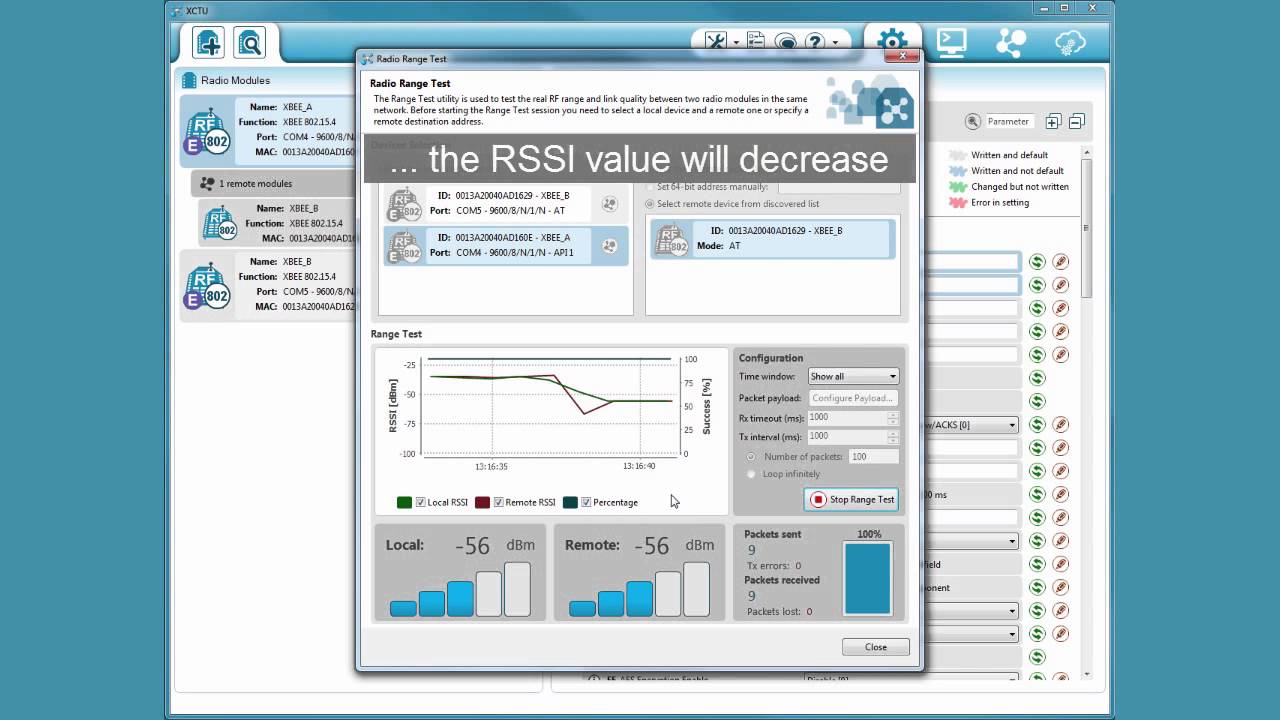Open the Help icon dropdown arrow
1280x720 pixels.
pos(834,43)
